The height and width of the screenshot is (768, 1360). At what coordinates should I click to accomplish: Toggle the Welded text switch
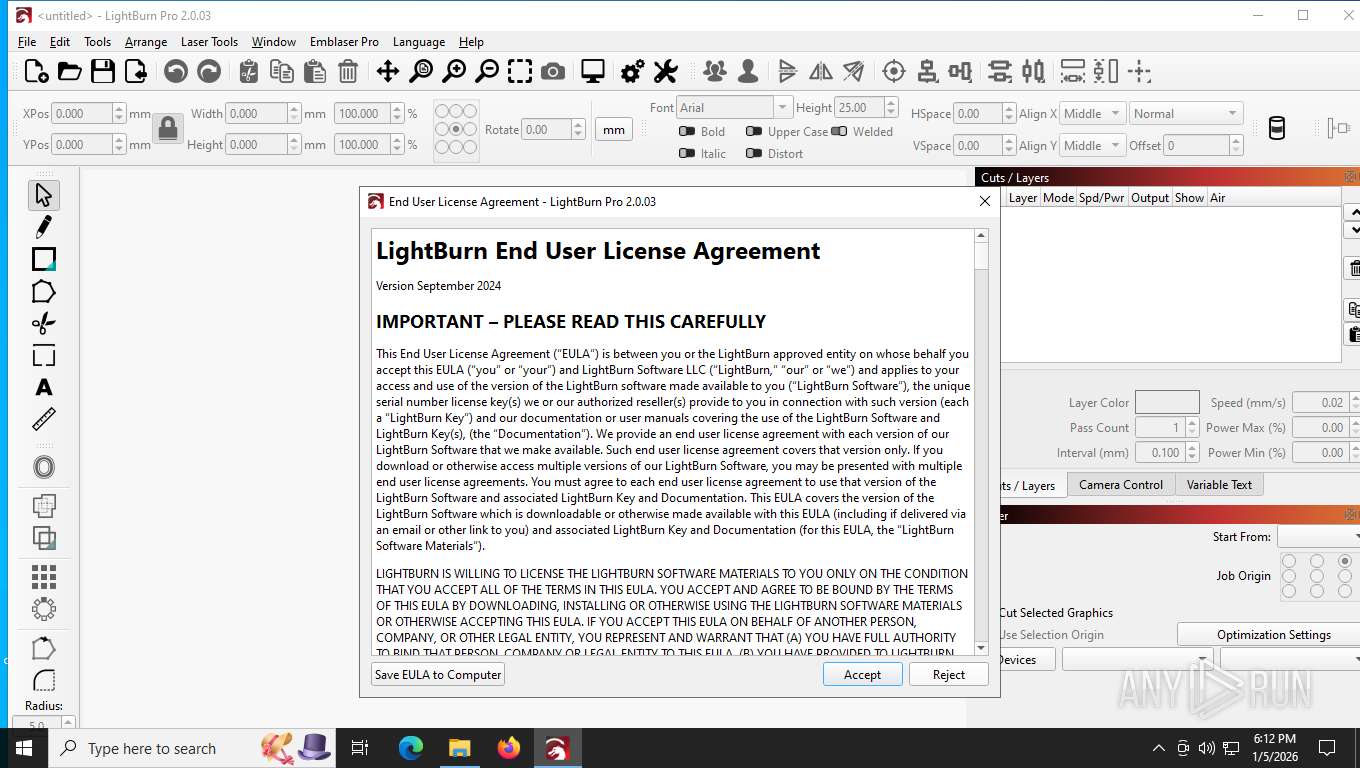[x=839, y=131]
